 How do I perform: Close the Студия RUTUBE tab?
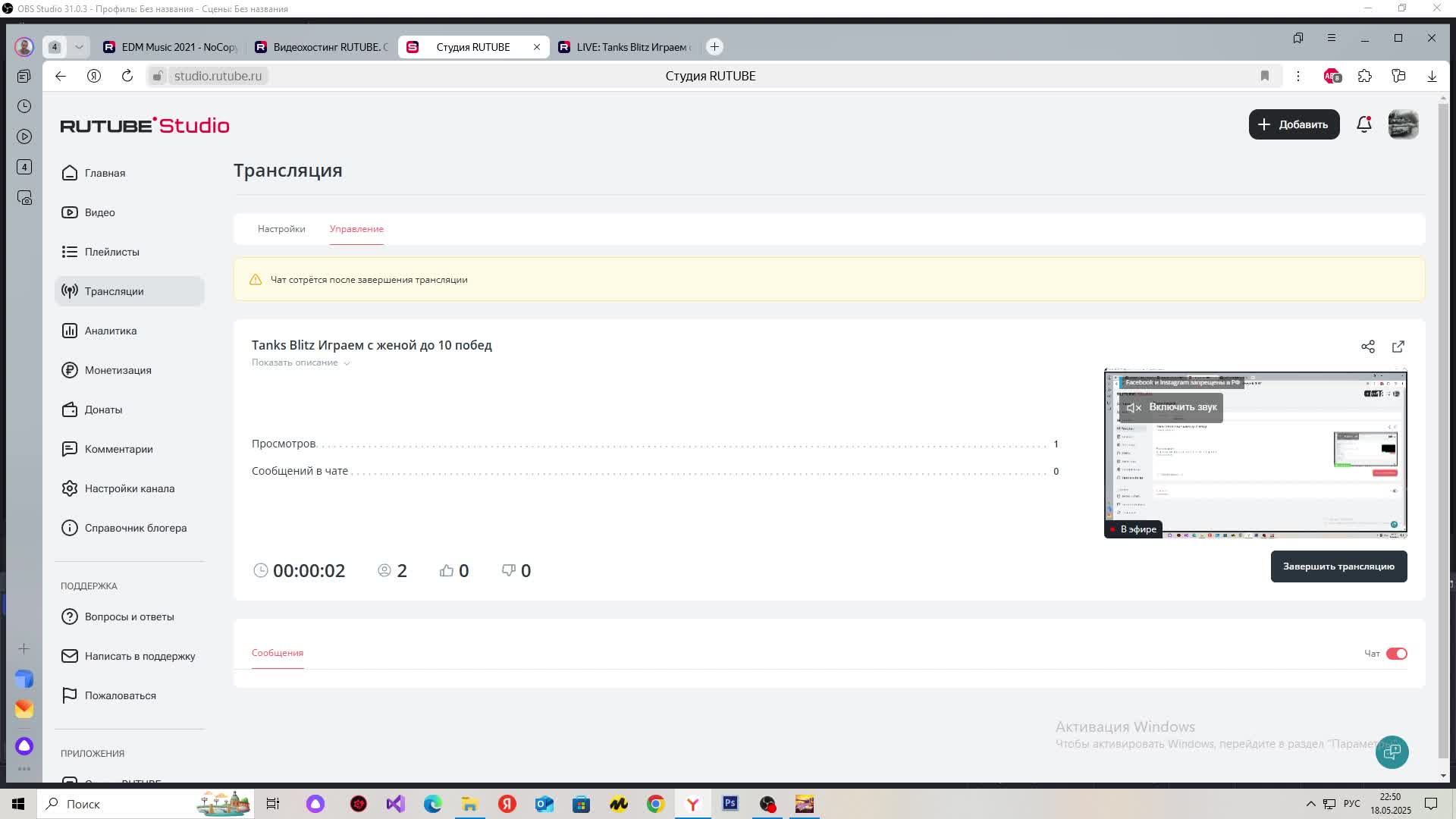[537, 47]
